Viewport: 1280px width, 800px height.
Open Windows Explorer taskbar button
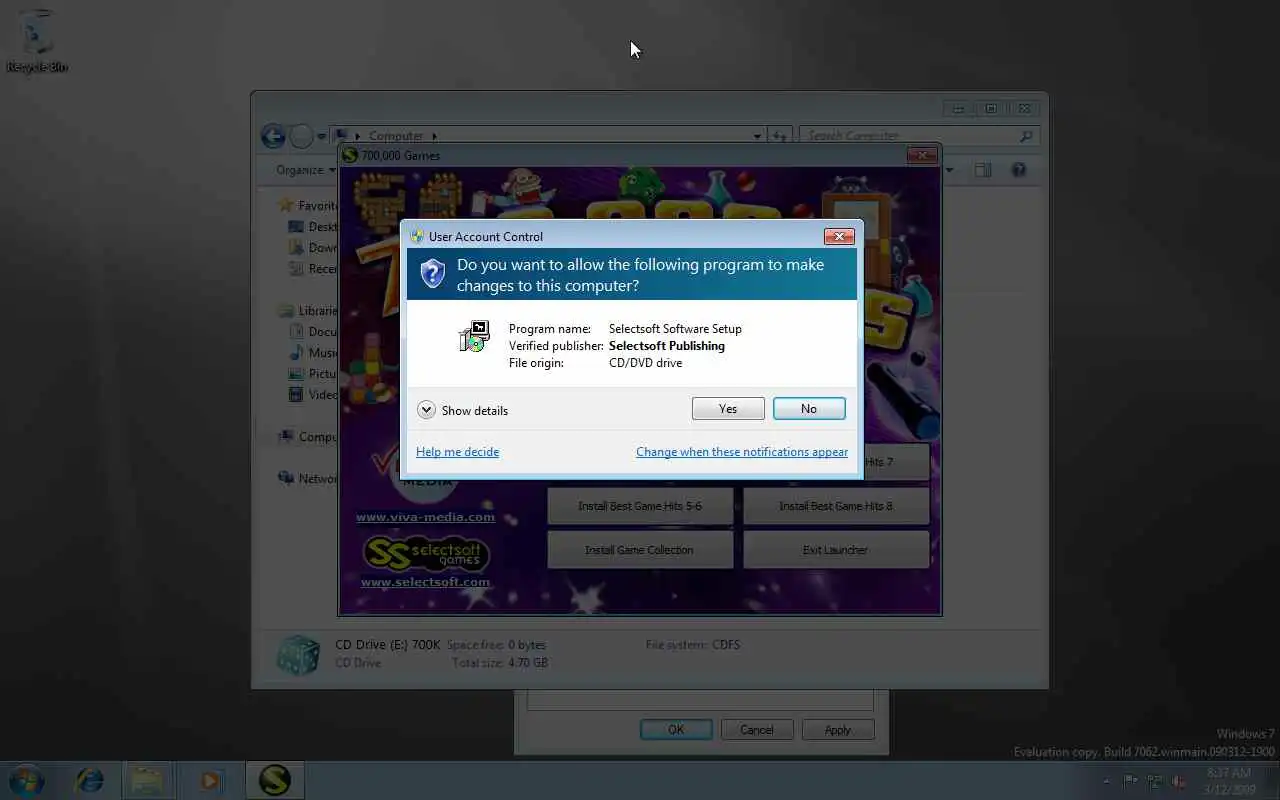[x=147, y=780]
